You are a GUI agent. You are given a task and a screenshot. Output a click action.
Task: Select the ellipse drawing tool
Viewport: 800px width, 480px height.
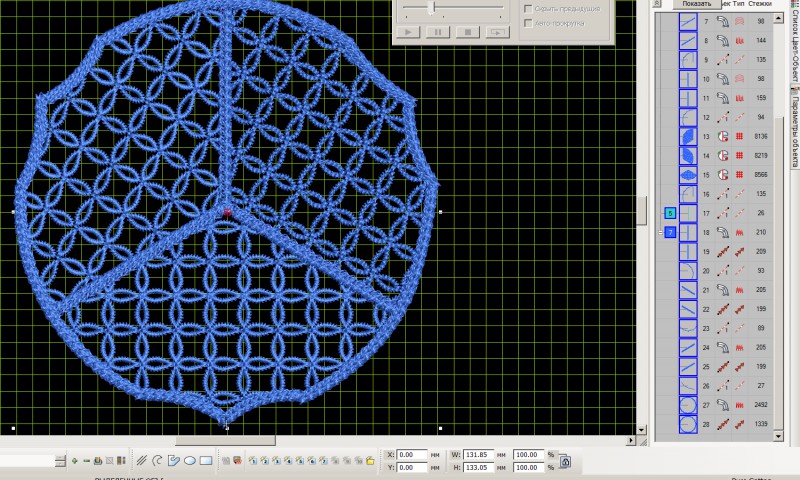pos(190,461)
